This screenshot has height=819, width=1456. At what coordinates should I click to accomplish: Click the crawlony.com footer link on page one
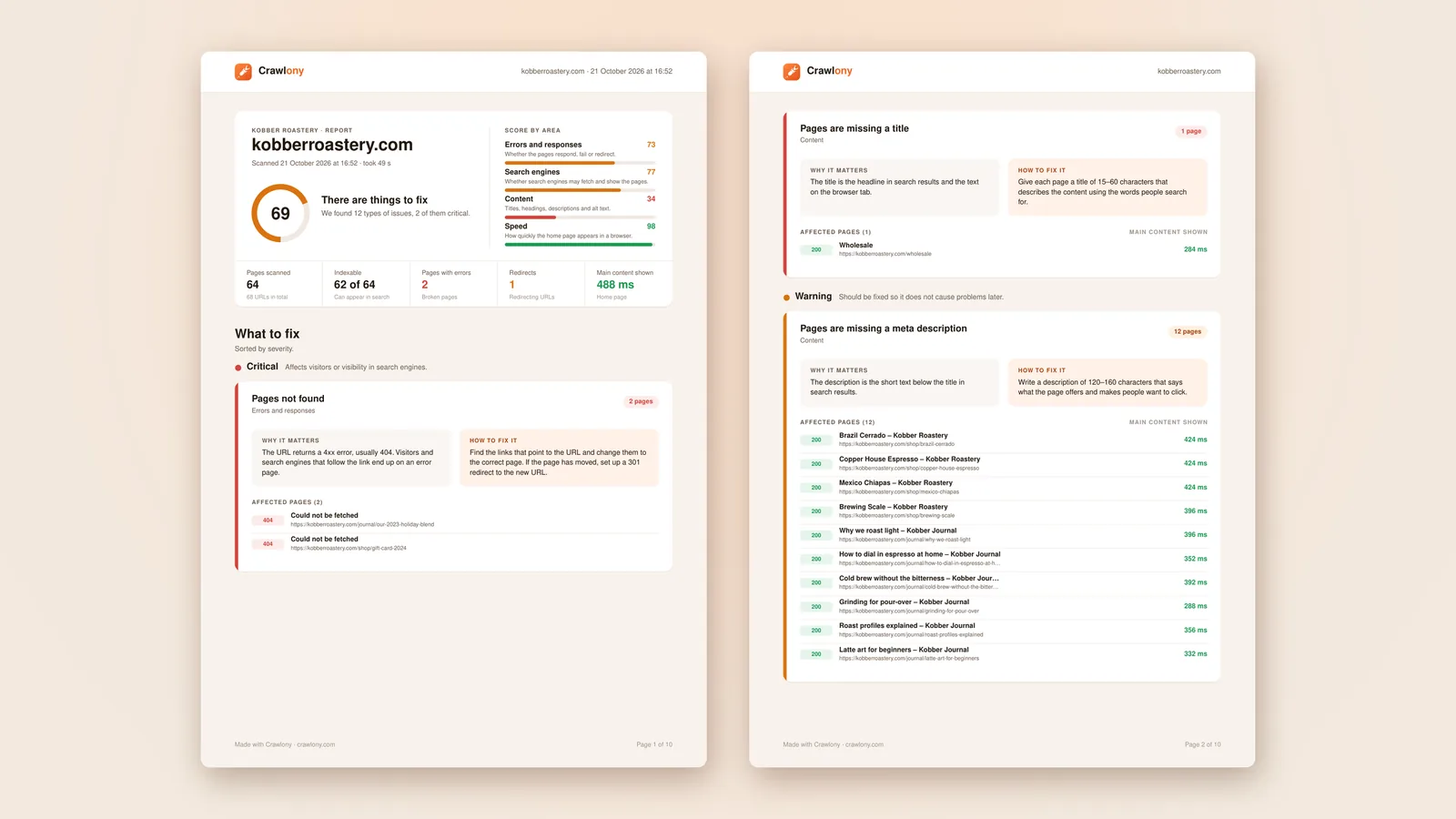point(316,744)
